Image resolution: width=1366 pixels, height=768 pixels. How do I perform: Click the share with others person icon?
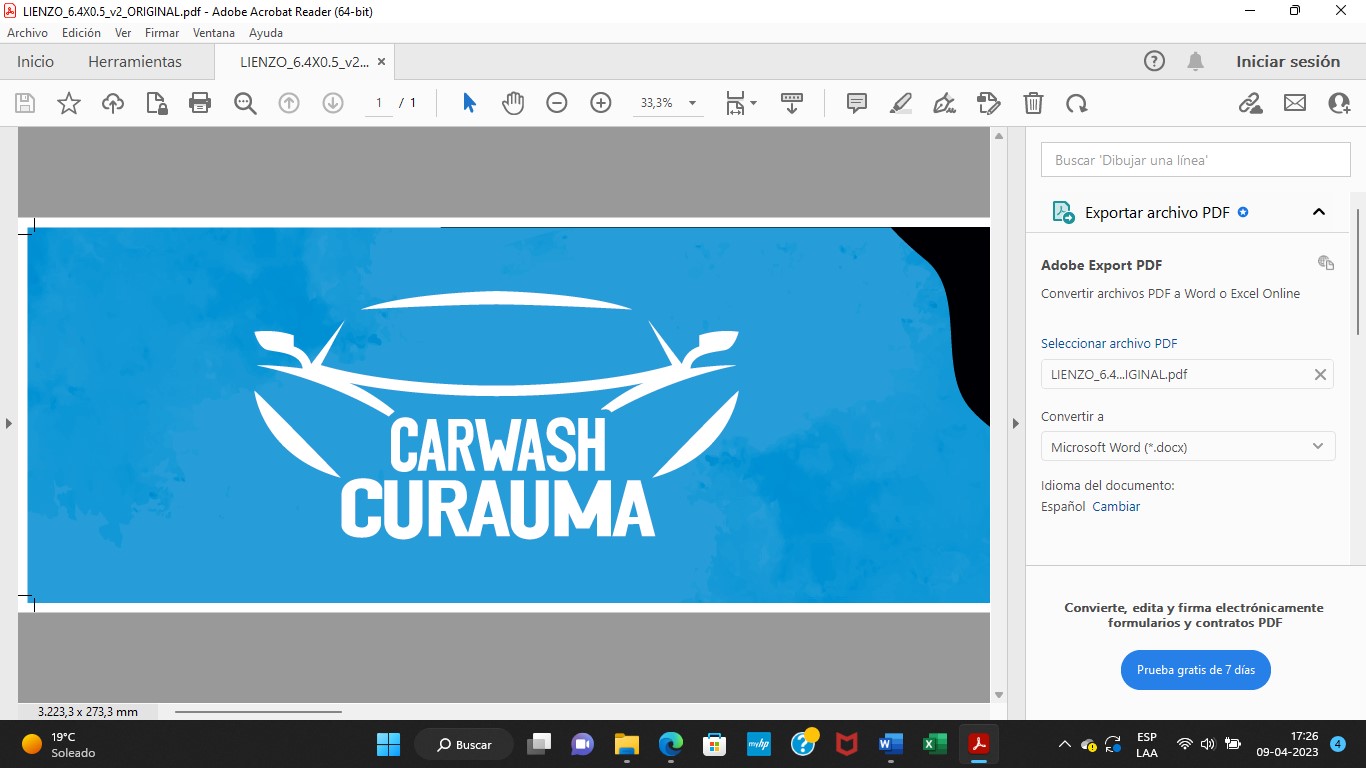pyautogui.click(x=1339, y=103)
